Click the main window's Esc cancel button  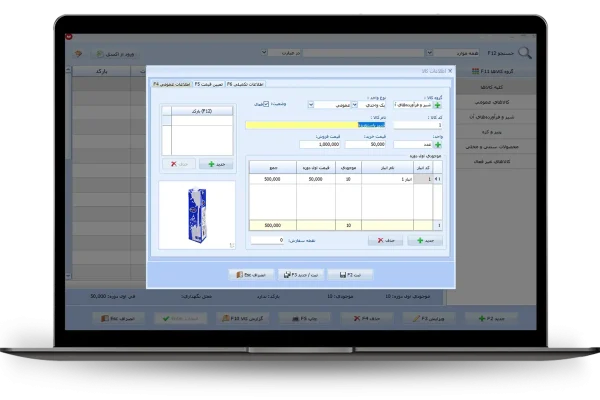point(118,318)
